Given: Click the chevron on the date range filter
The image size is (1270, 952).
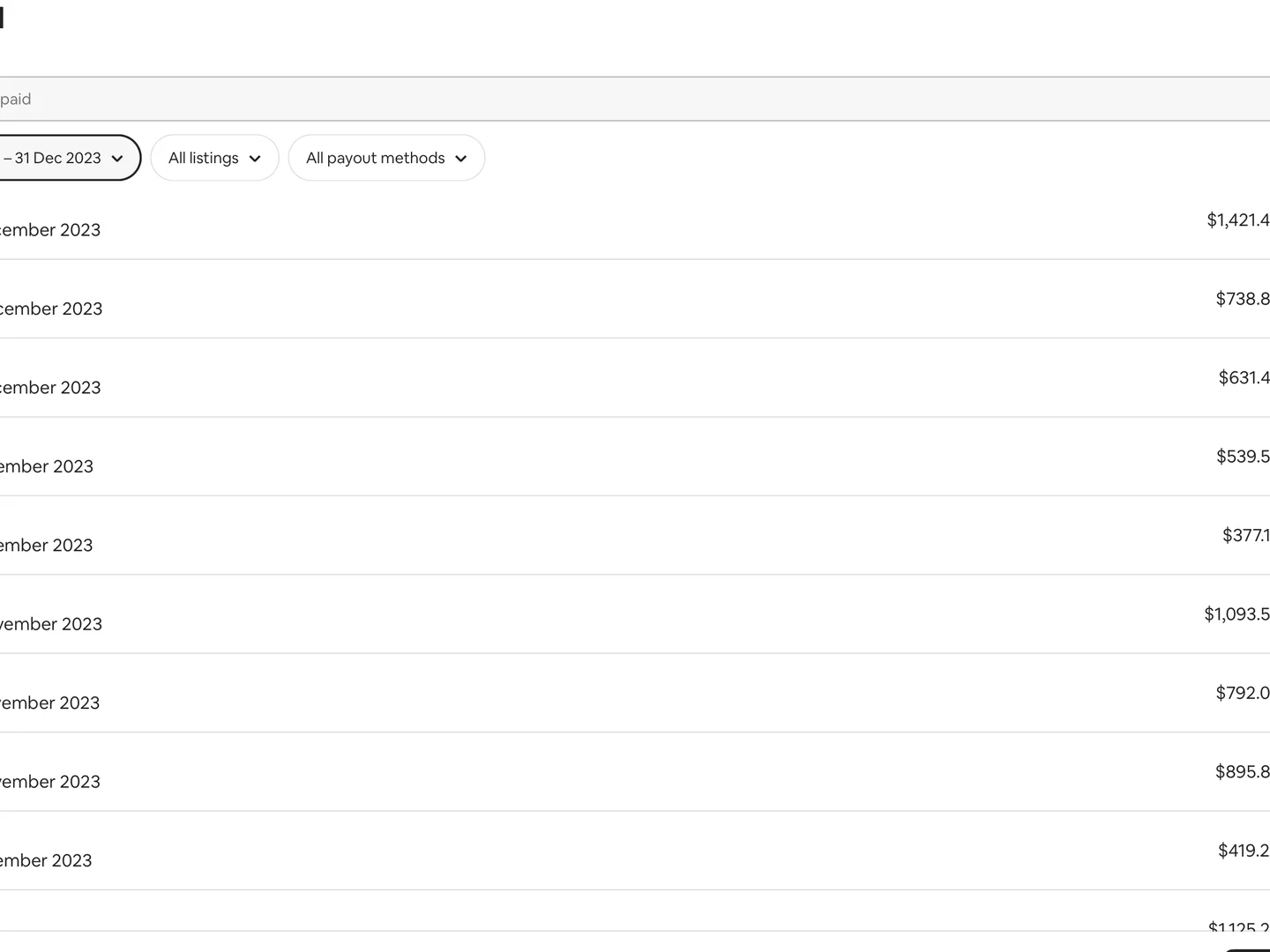Looking at the screenshot, I should 117,159.
